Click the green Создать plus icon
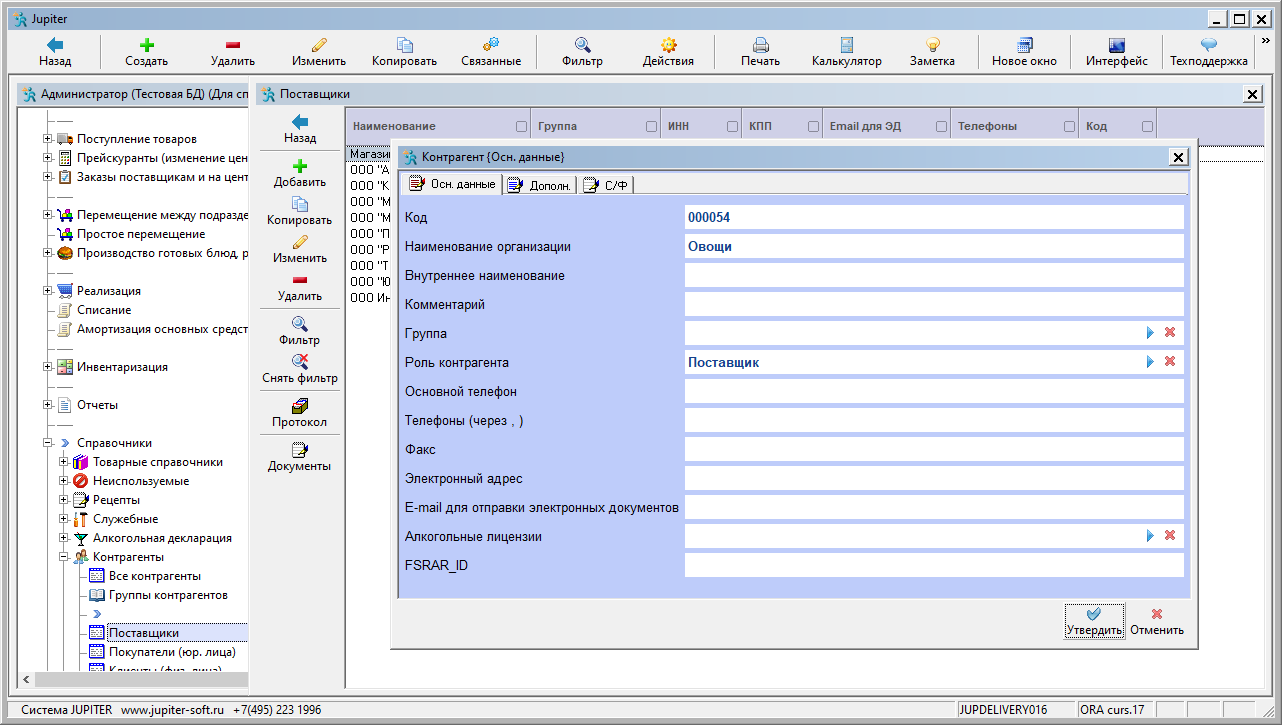The image size is (1282, 725). point(146,45)
